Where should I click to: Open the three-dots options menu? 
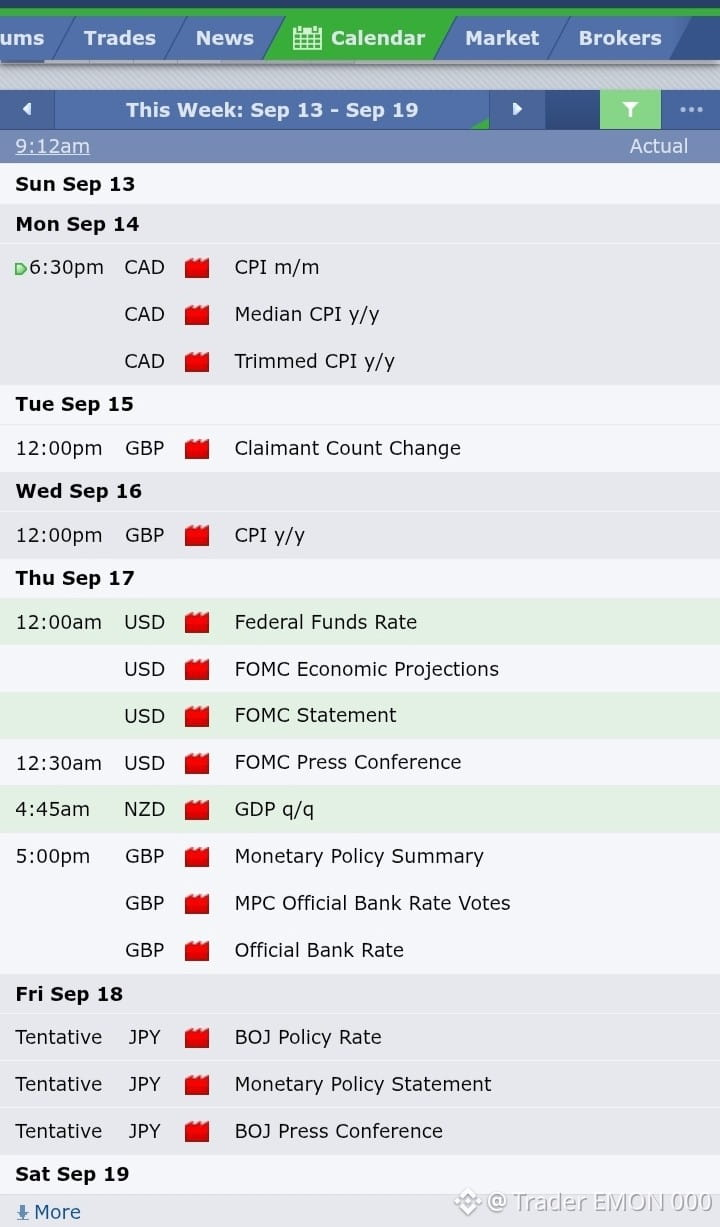click(x=691, y=109)
